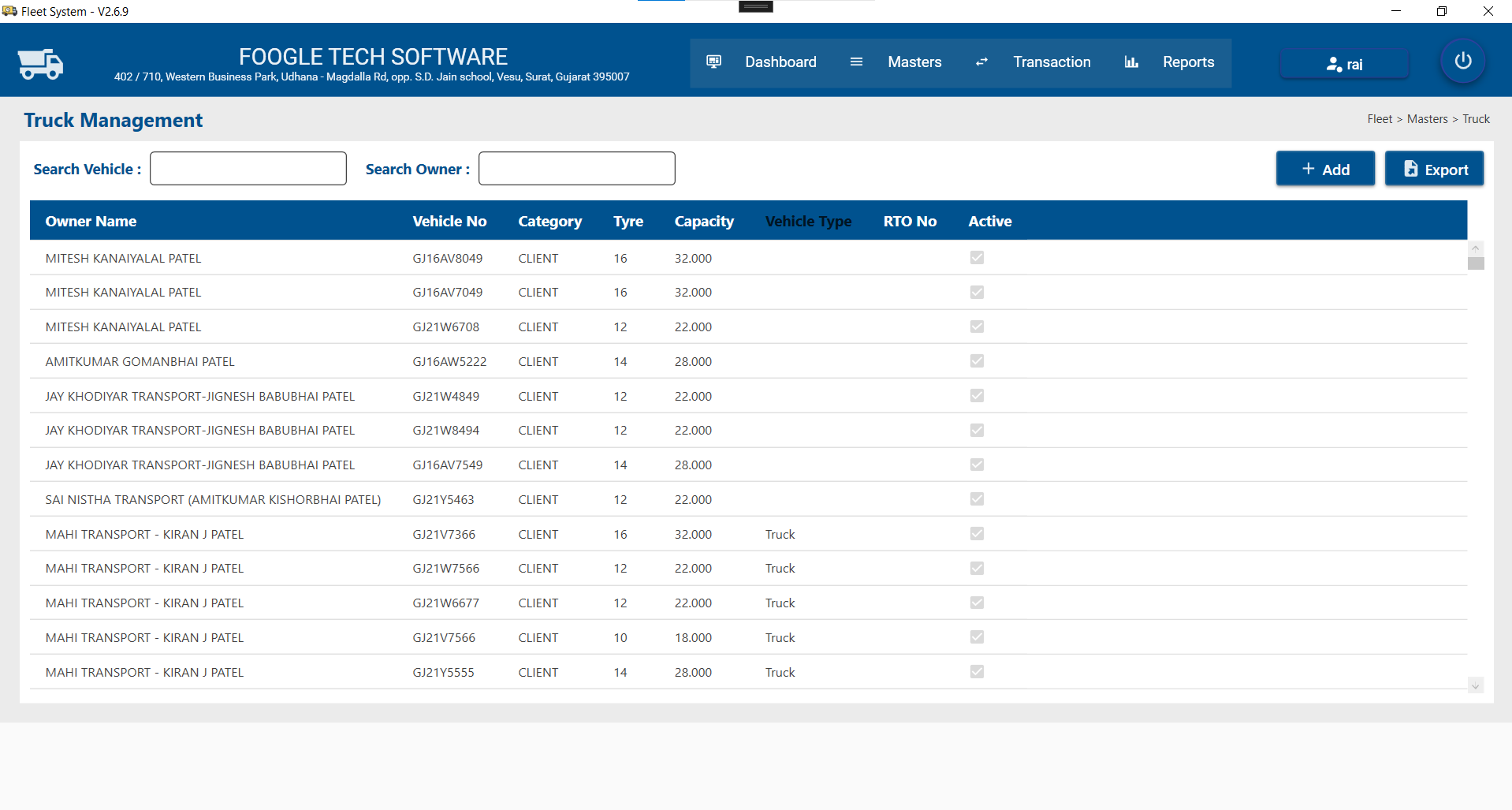
Task: Click the Fleet System title bar app icon
Action: click(9, 11)
